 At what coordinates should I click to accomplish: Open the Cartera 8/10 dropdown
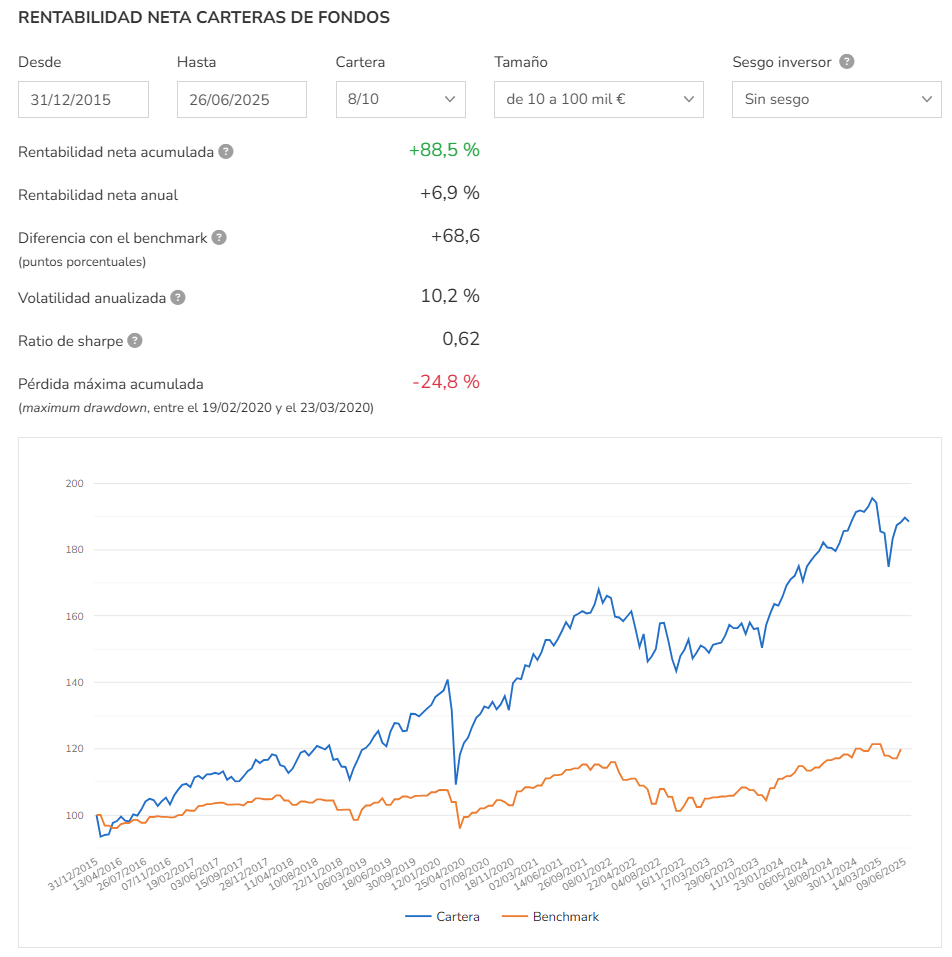click(401, 99)
